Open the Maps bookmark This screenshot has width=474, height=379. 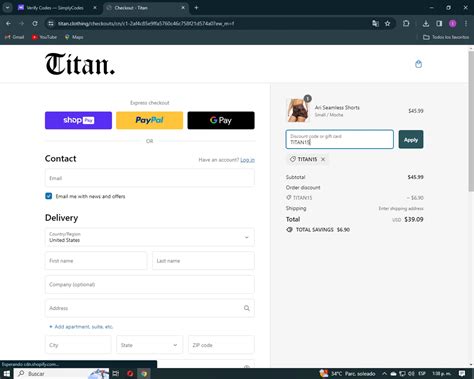[74, 37]
